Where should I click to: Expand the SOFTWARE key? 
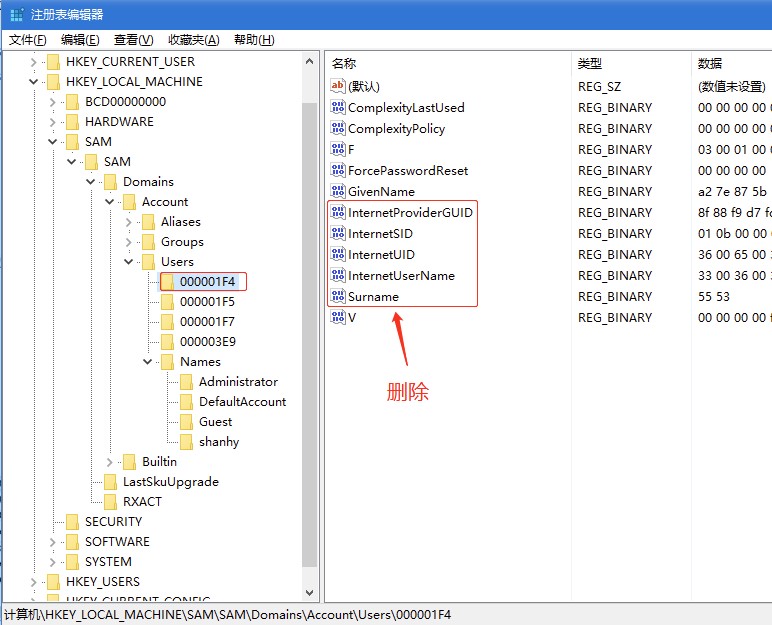point(52,542)
